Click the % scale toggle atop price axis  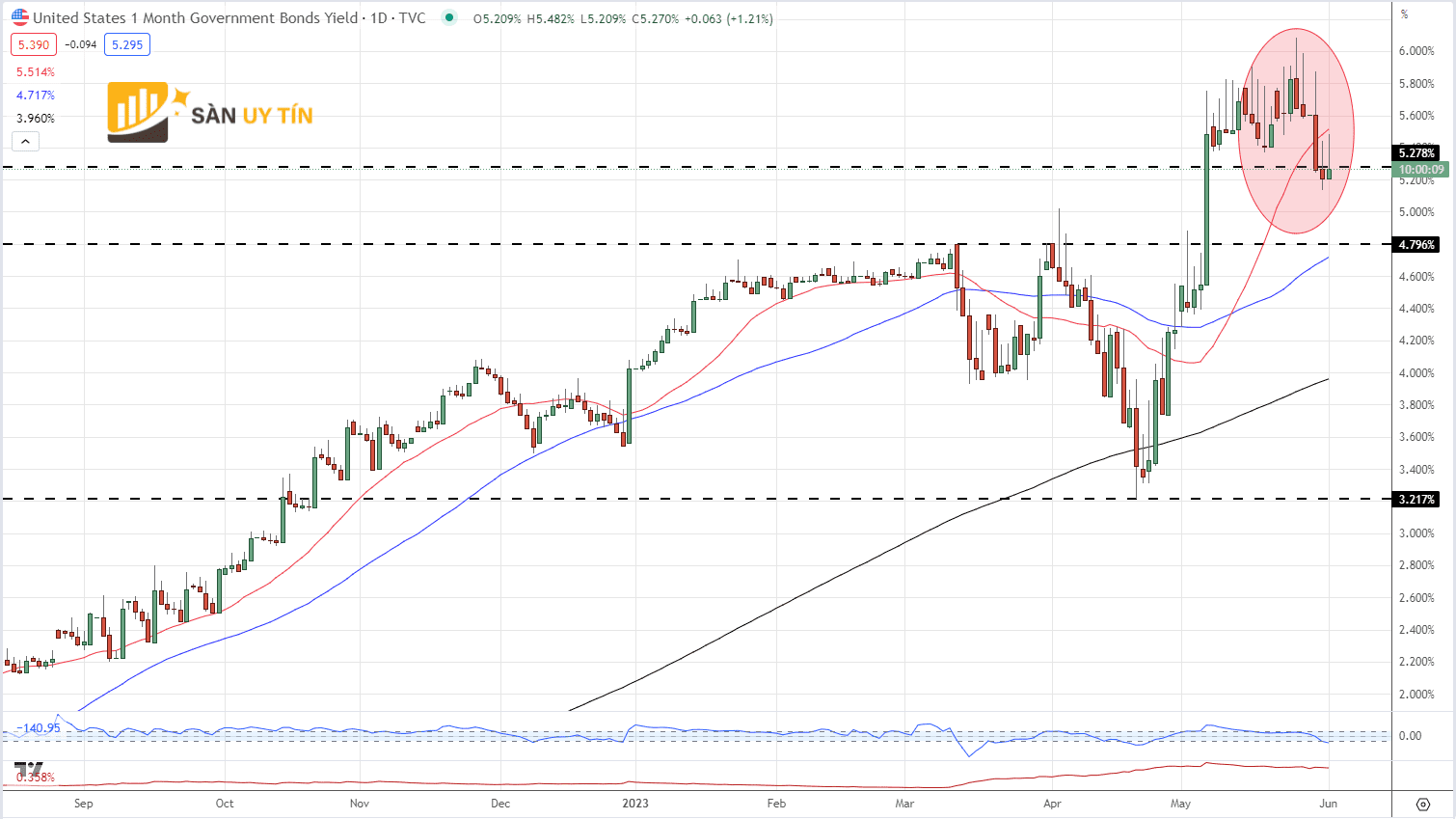pyautogui.click(x=1404, y=14)
